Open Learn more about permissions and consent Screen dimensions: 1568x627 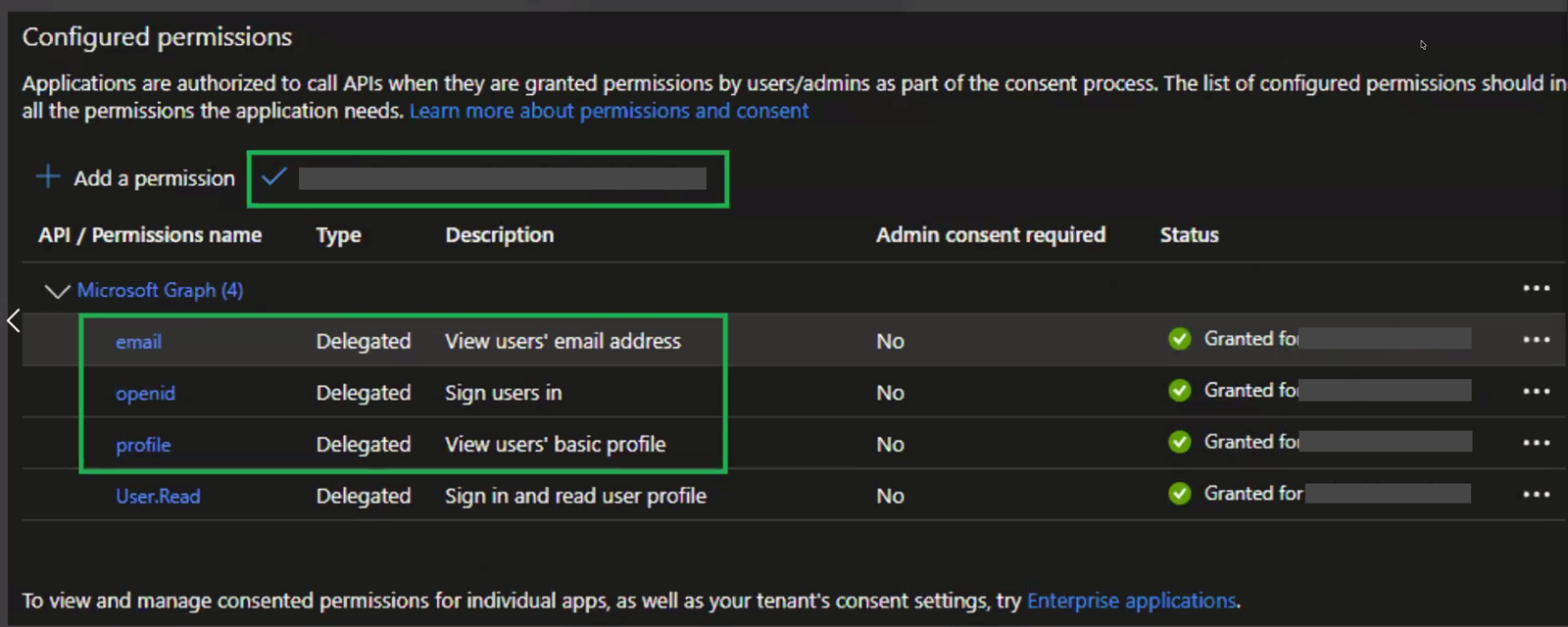tap(609, 111)
